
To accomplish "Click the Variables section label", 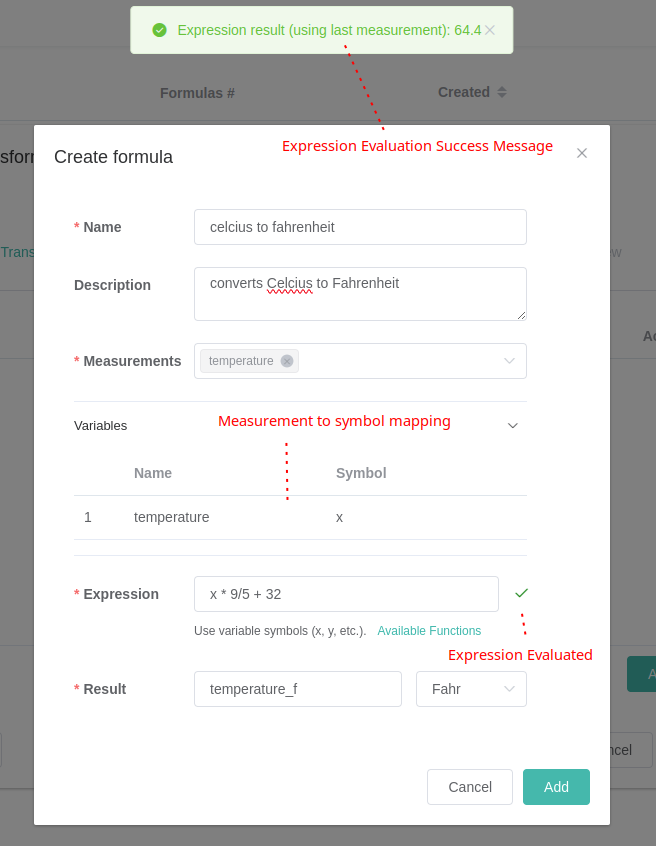I will (x=100, y=426).
